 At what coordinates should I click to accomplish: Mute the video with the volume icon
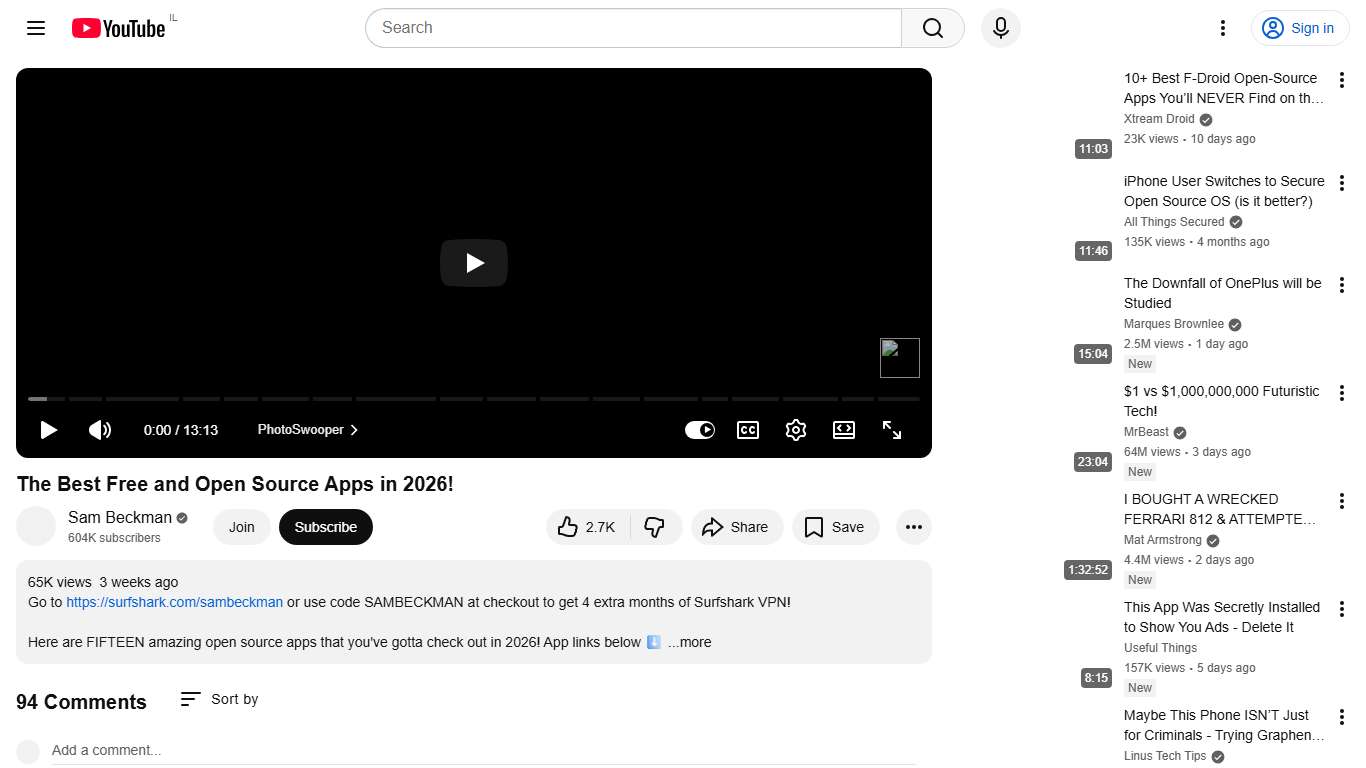(99, 430)
